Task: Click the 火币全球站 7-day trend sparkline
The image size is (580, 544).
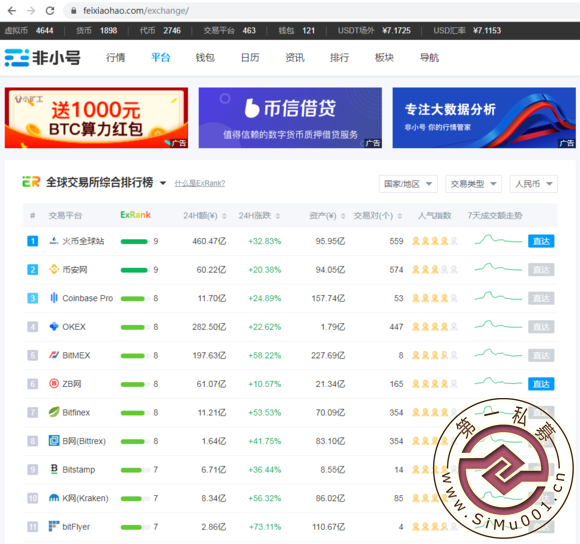Action: click(x=498, y=240)
